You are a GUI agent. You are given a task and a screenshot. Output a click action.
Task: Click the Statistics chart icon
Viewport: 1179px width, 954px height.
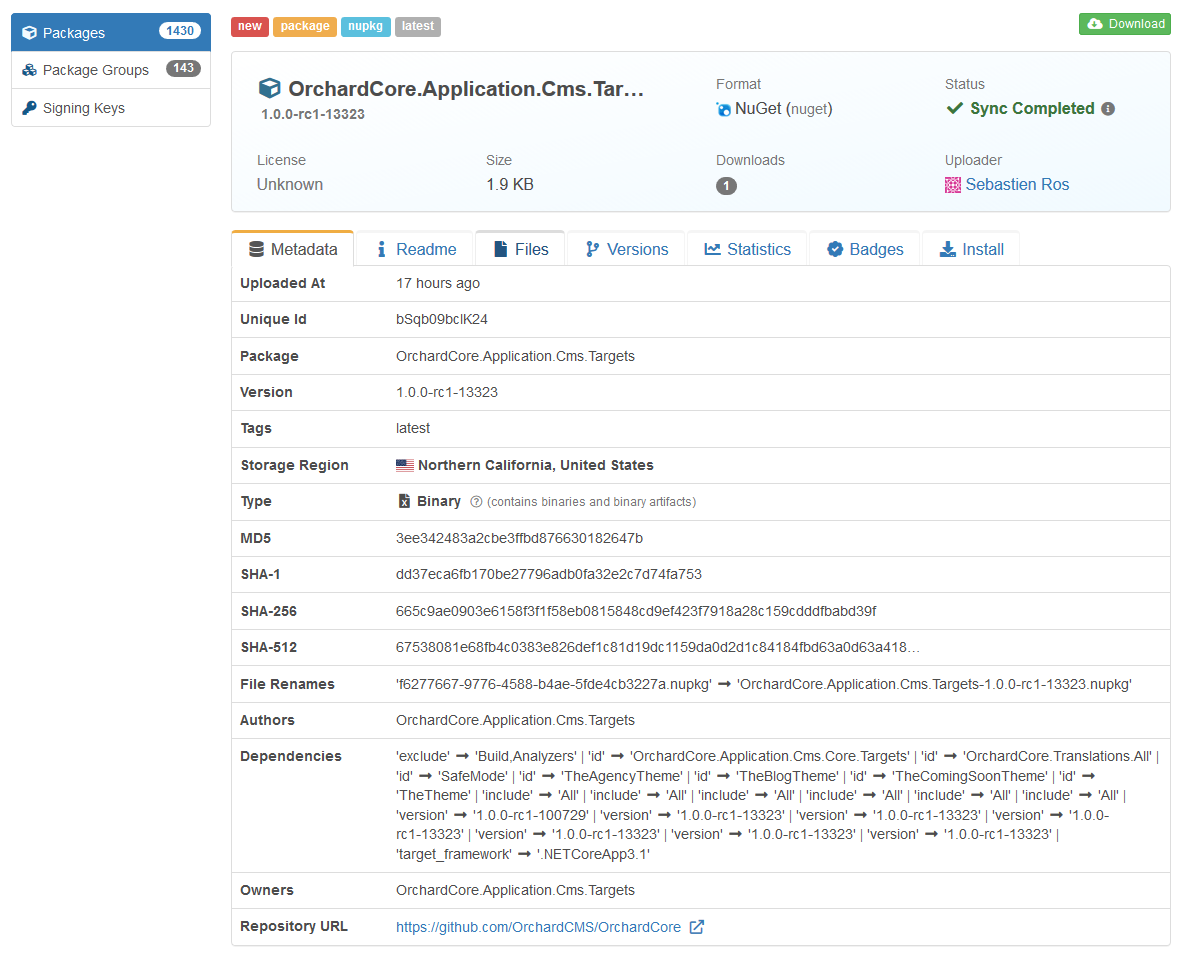pyautogui.click(x=712, y=249)
